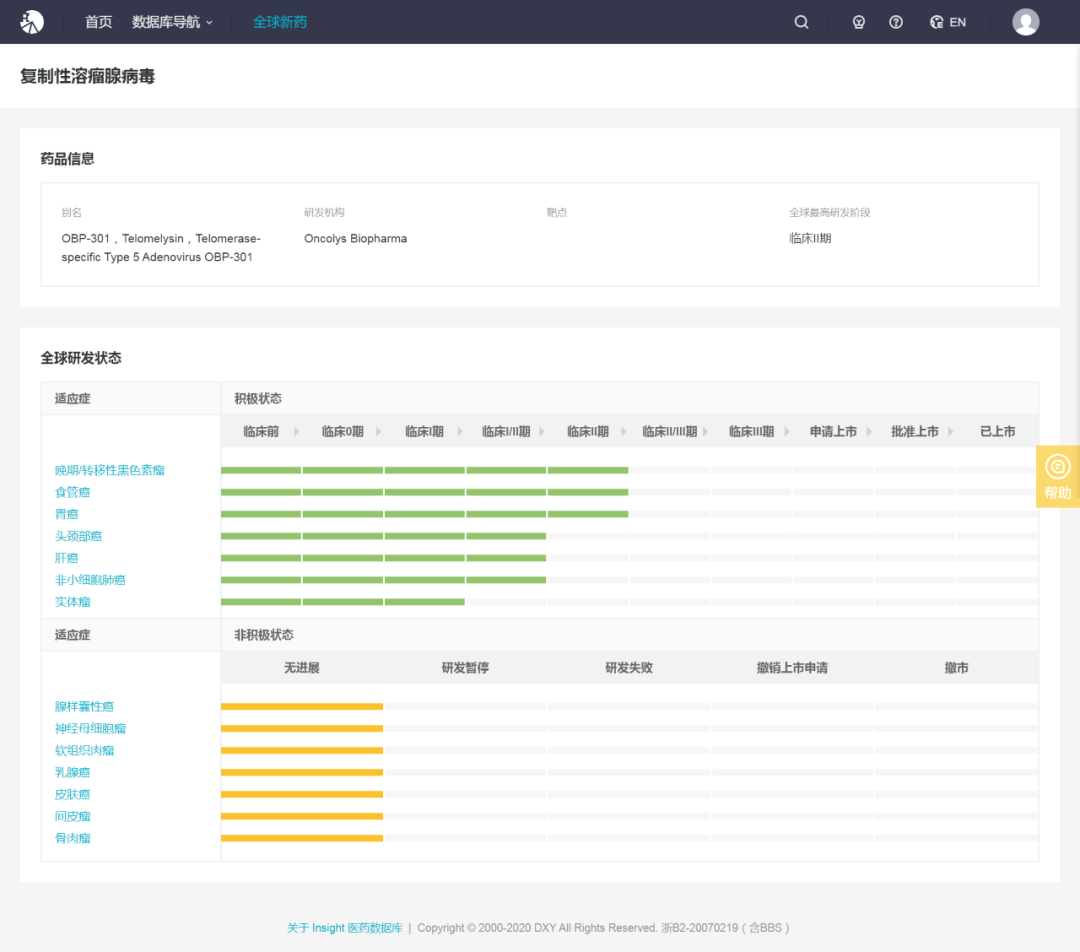
Task: Open the 晚期/转移性黑色素瘤 indication link
Action: [110, 470]
